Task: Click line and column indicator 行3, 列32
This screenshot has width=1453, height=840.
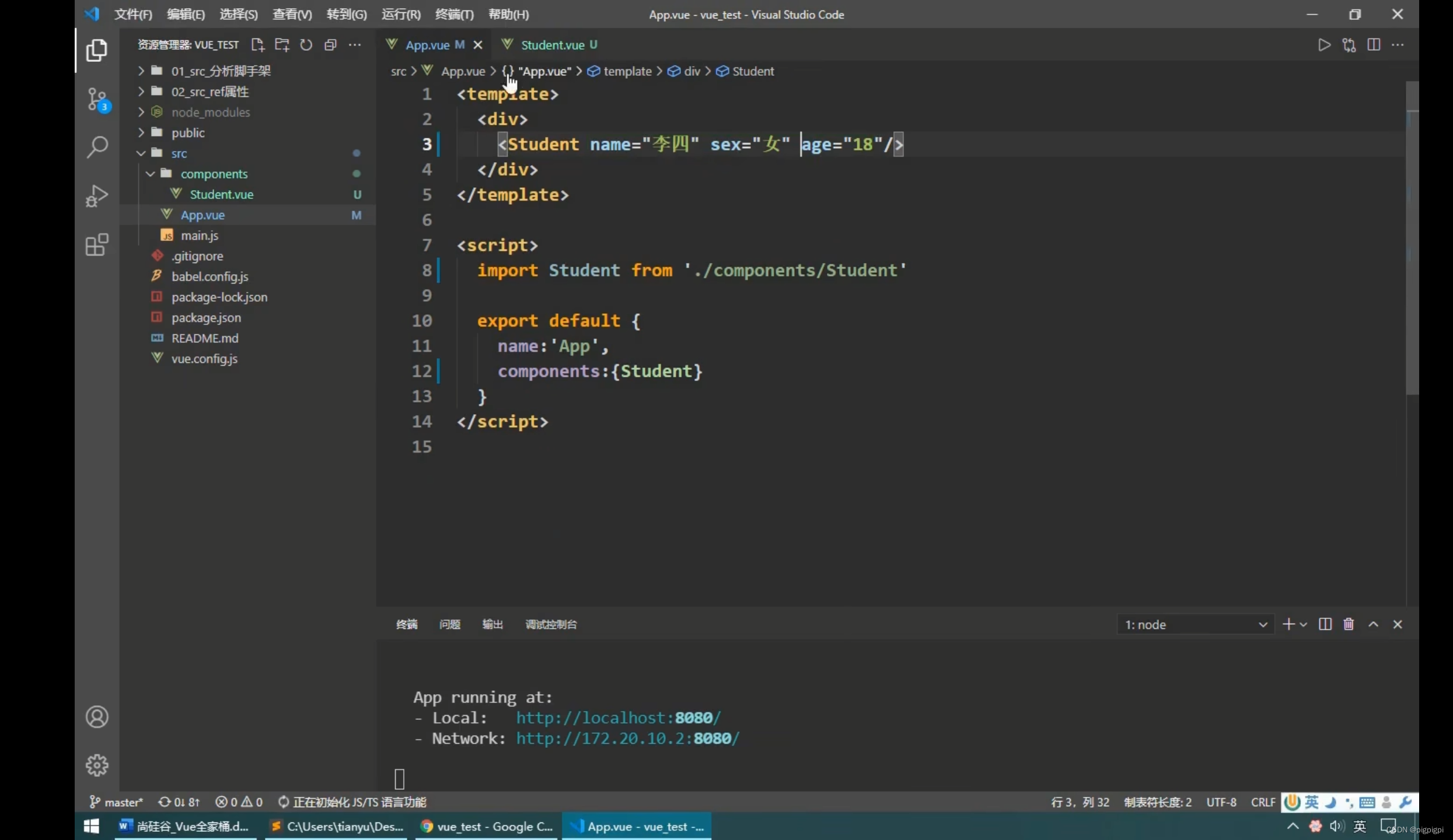Action: (1080, 802)
